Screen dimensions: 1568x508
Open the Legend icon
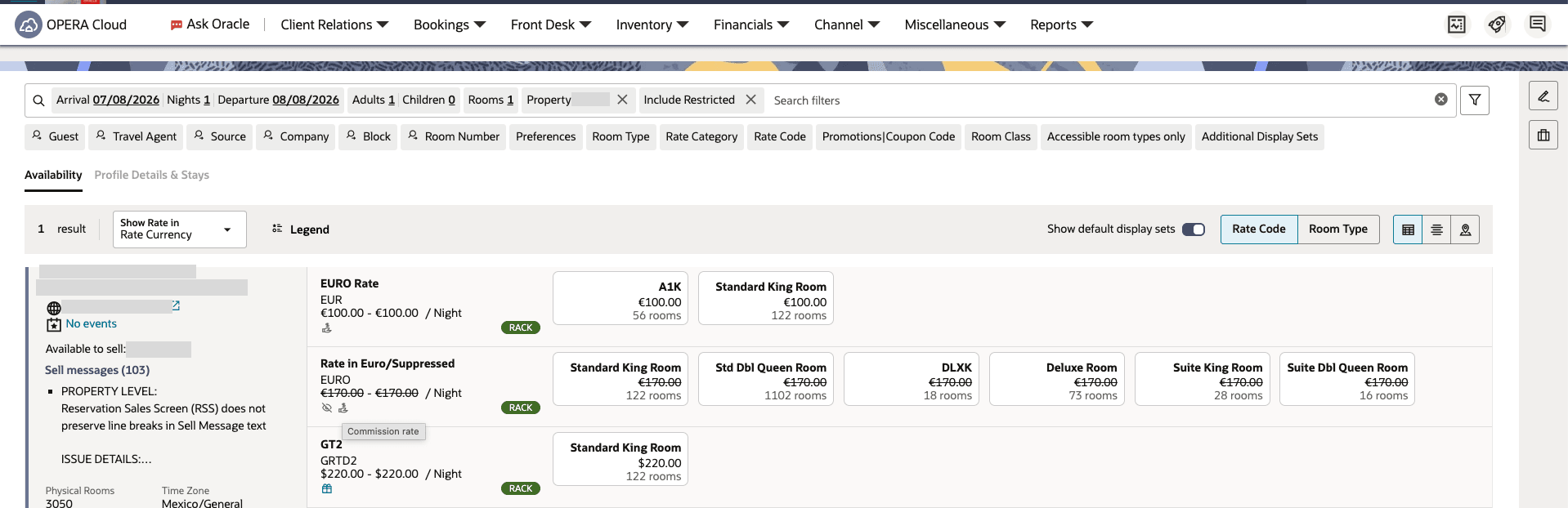[x=277, y=229]
